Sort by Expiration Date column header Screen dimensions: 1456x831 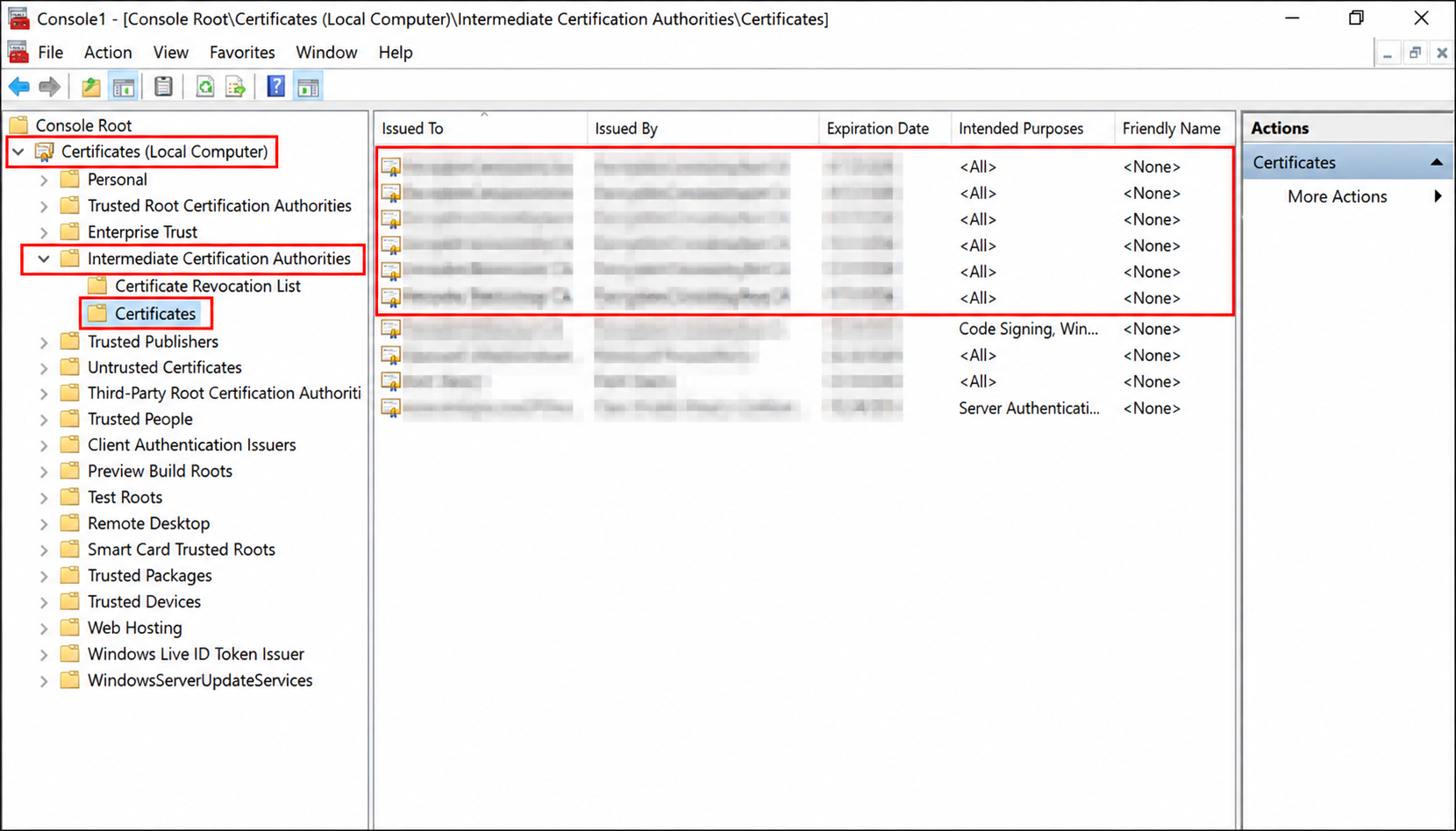pyautogui.click(x=885, y=129)
